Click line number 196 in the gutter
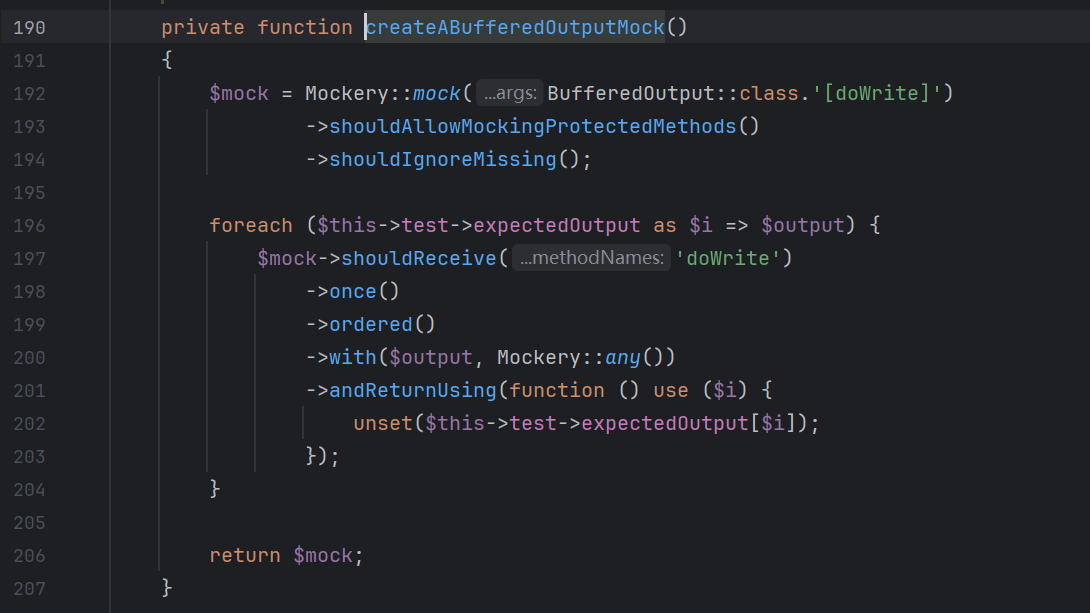 coord(29,225)
